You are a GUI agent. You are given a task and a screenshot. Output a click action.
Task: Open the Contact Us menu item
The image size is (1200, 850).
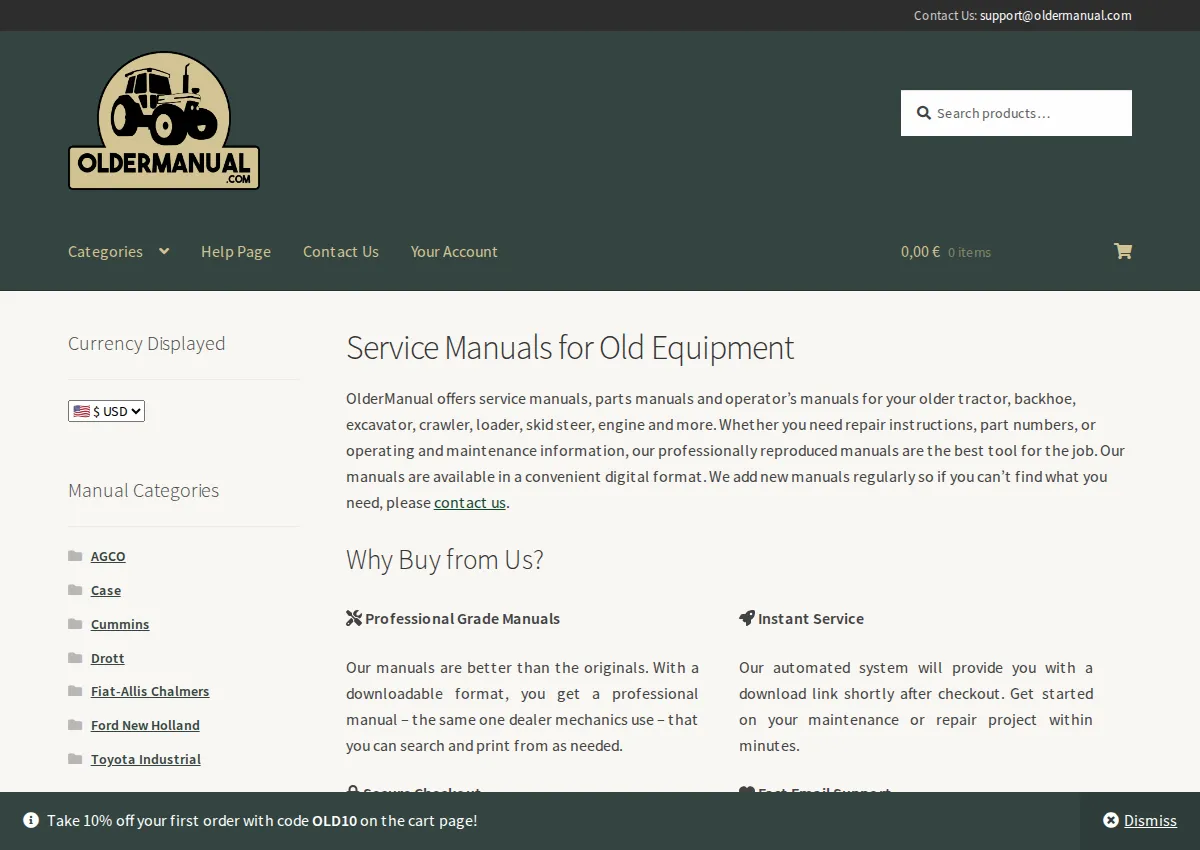tap(341, 251)
